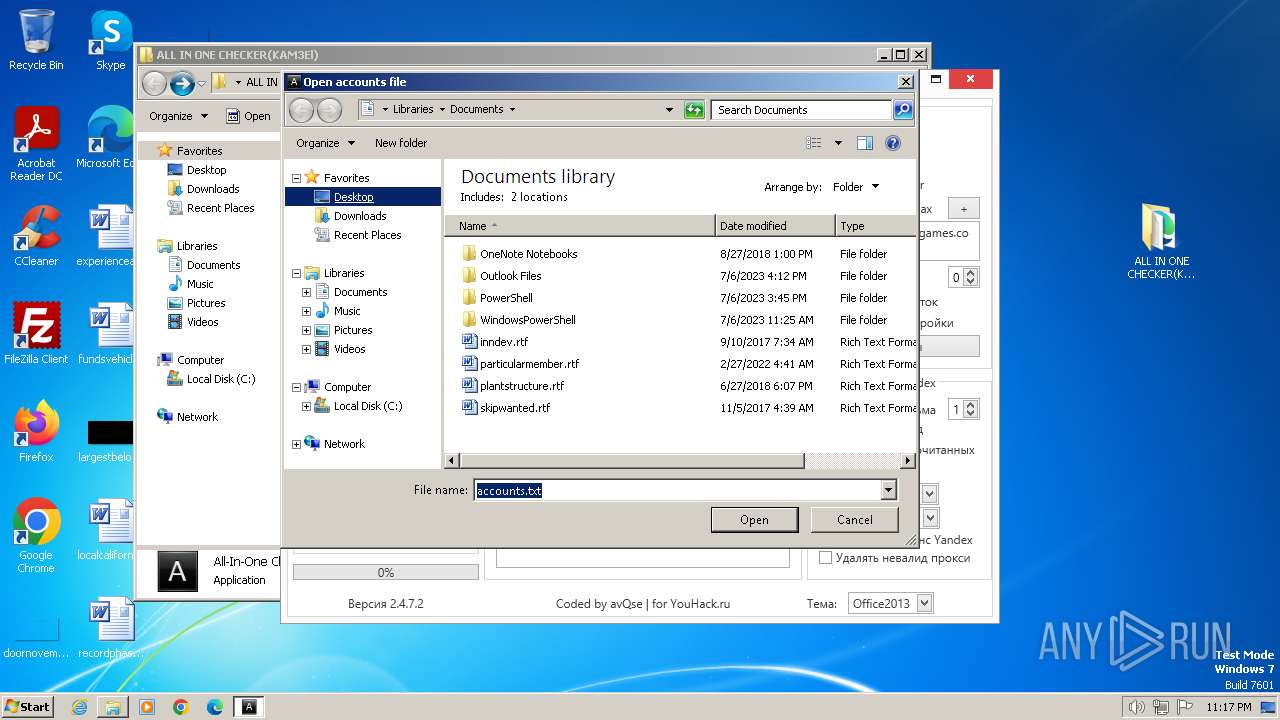The width and height of the screenshot is (1280, 720).
Task: Click Organize in the Explorer window behind
Action: 178,116
